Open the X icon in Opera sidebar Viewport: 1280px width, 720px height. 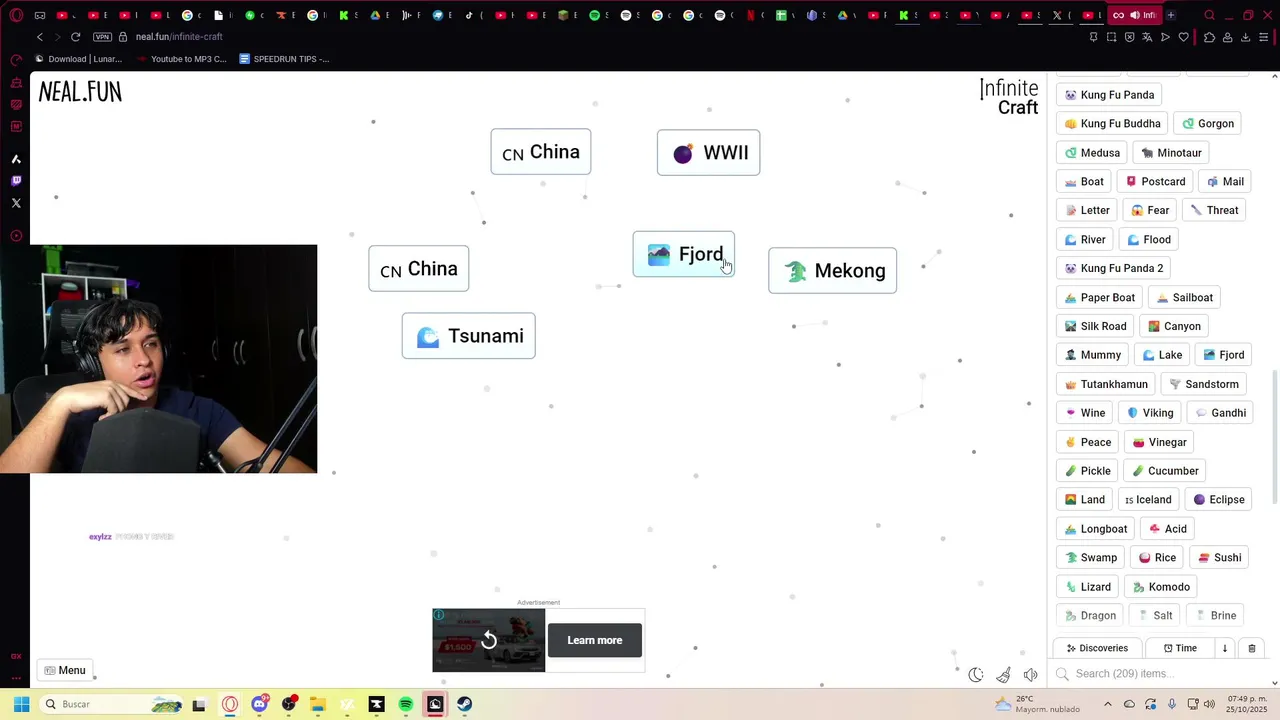coord(16,203)
